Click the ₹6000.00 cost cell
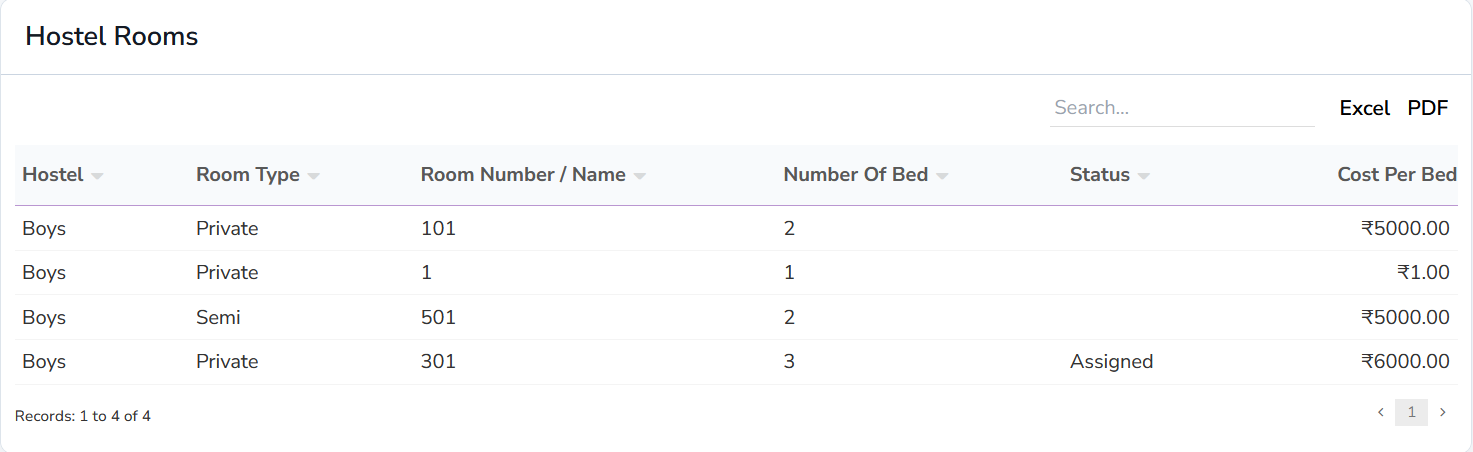The height and width of the screenshot is (452, 1473). click(1405, 362)
